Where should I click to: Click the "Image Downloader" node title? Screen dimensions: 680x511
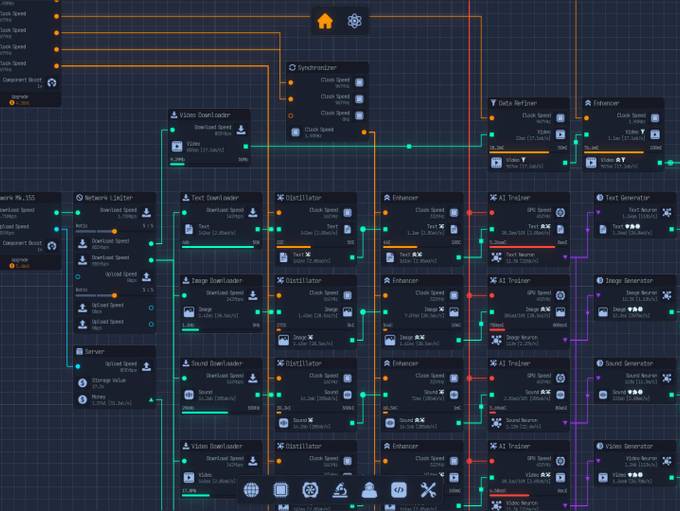tap(216, 281)
